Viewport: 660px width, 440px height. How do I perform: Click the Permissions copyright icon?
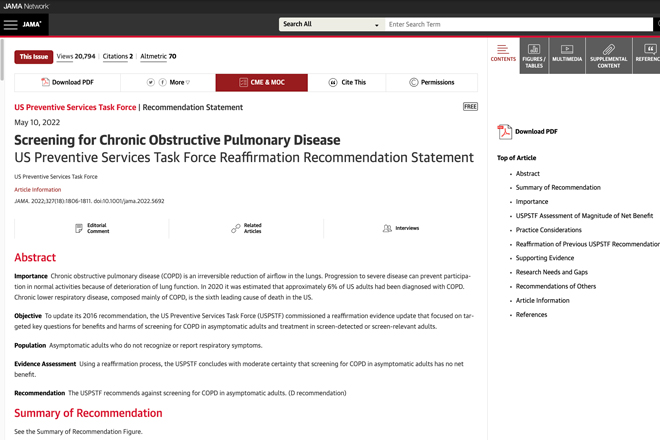coord(414,82)
